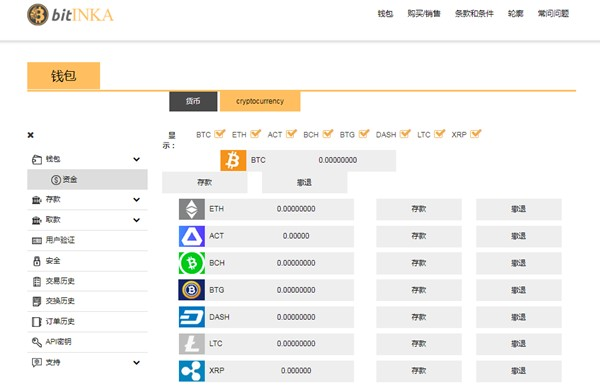Screen dimensions: 600x385
Task: Click the Ethereum ETH coin icon
Action: coord(192,209)
